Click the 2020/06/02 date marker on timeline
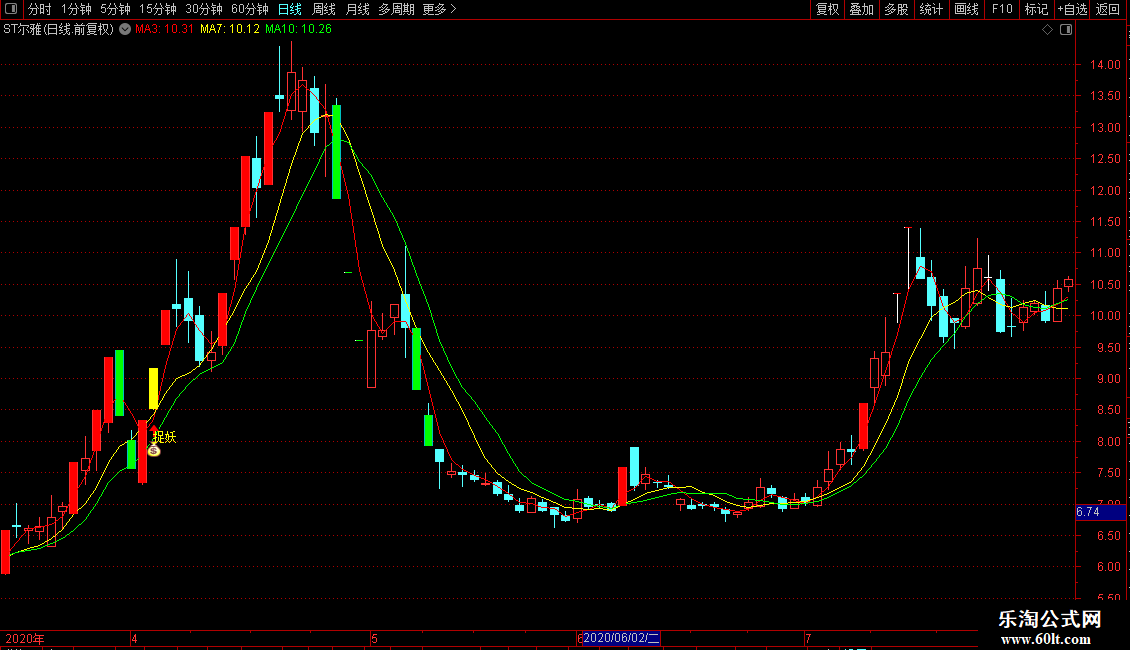Image resolution: width=1130 pixels, height=650 pixels. 621,638
